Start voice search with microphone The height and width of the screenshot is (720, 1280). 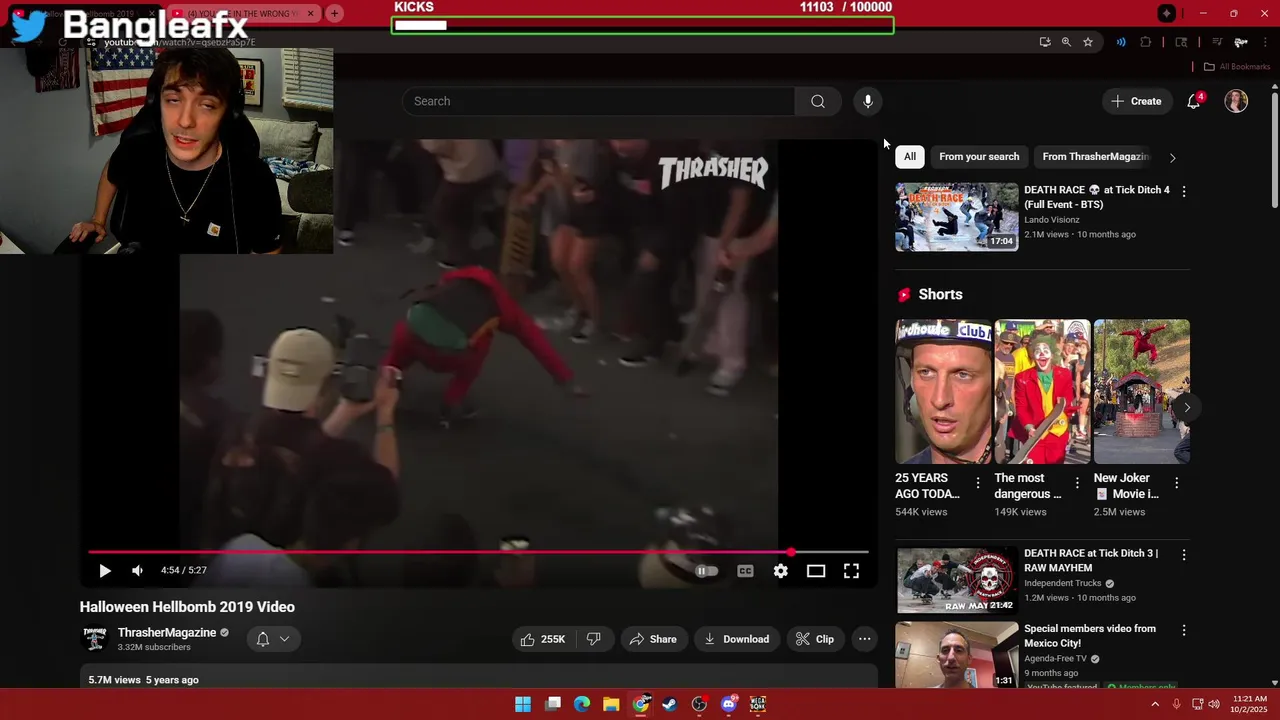click(x=868, y=101)
